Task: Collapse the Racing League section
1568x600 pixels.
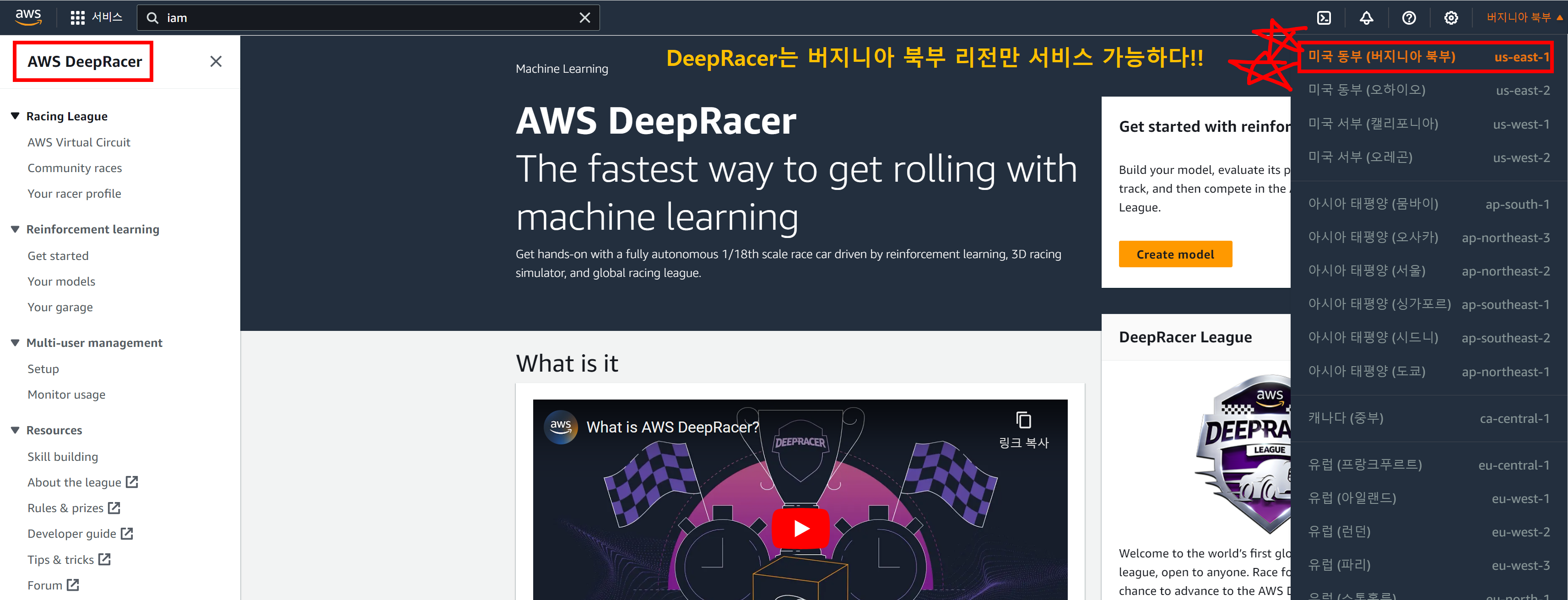Action: tap(15, 116)
